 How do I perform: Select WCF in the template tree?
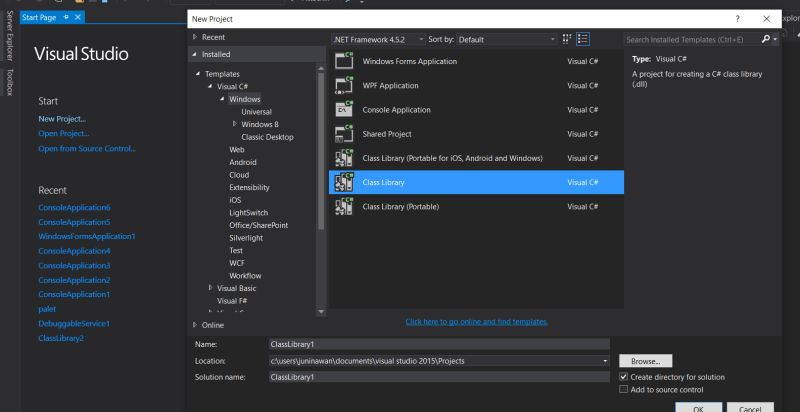(x=237, y=263)
